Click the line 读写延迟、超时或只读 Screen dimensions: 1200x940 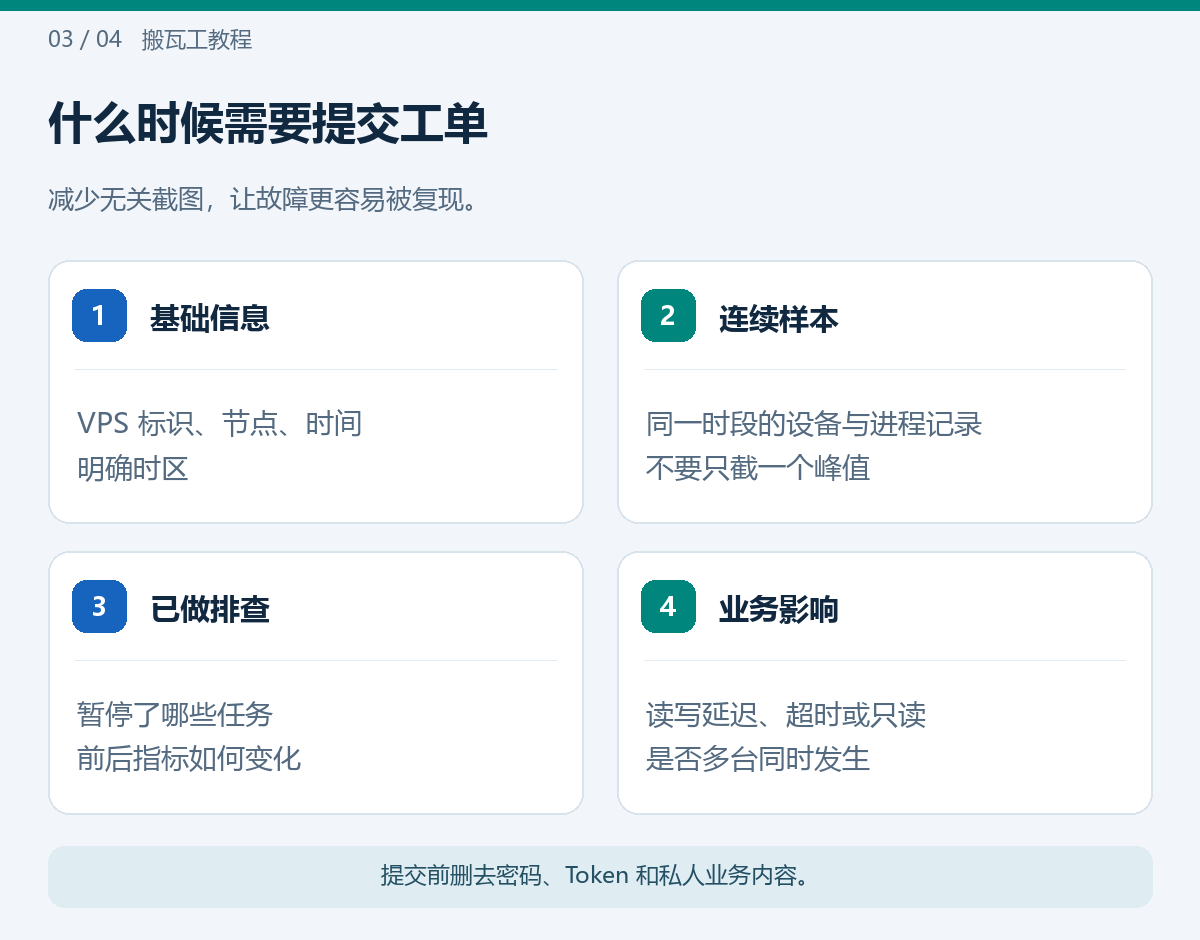point(786,714)
